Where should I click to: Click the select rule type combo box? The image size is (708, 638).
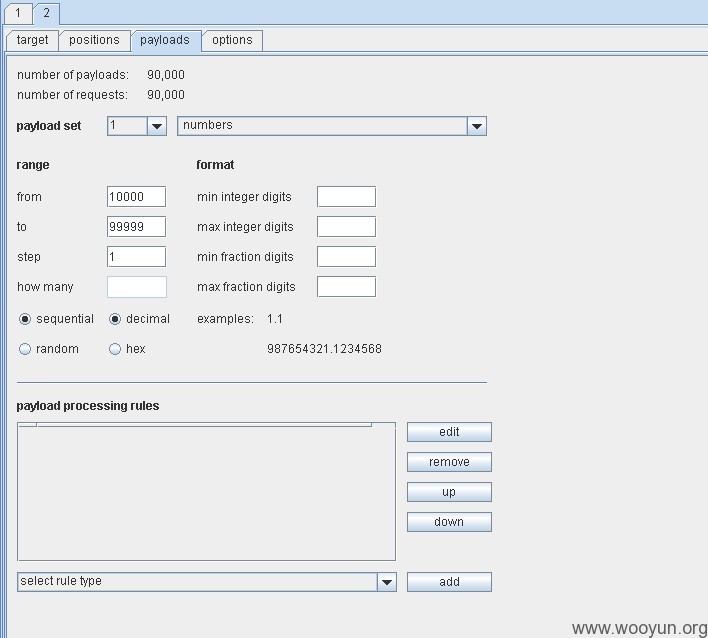207,582
